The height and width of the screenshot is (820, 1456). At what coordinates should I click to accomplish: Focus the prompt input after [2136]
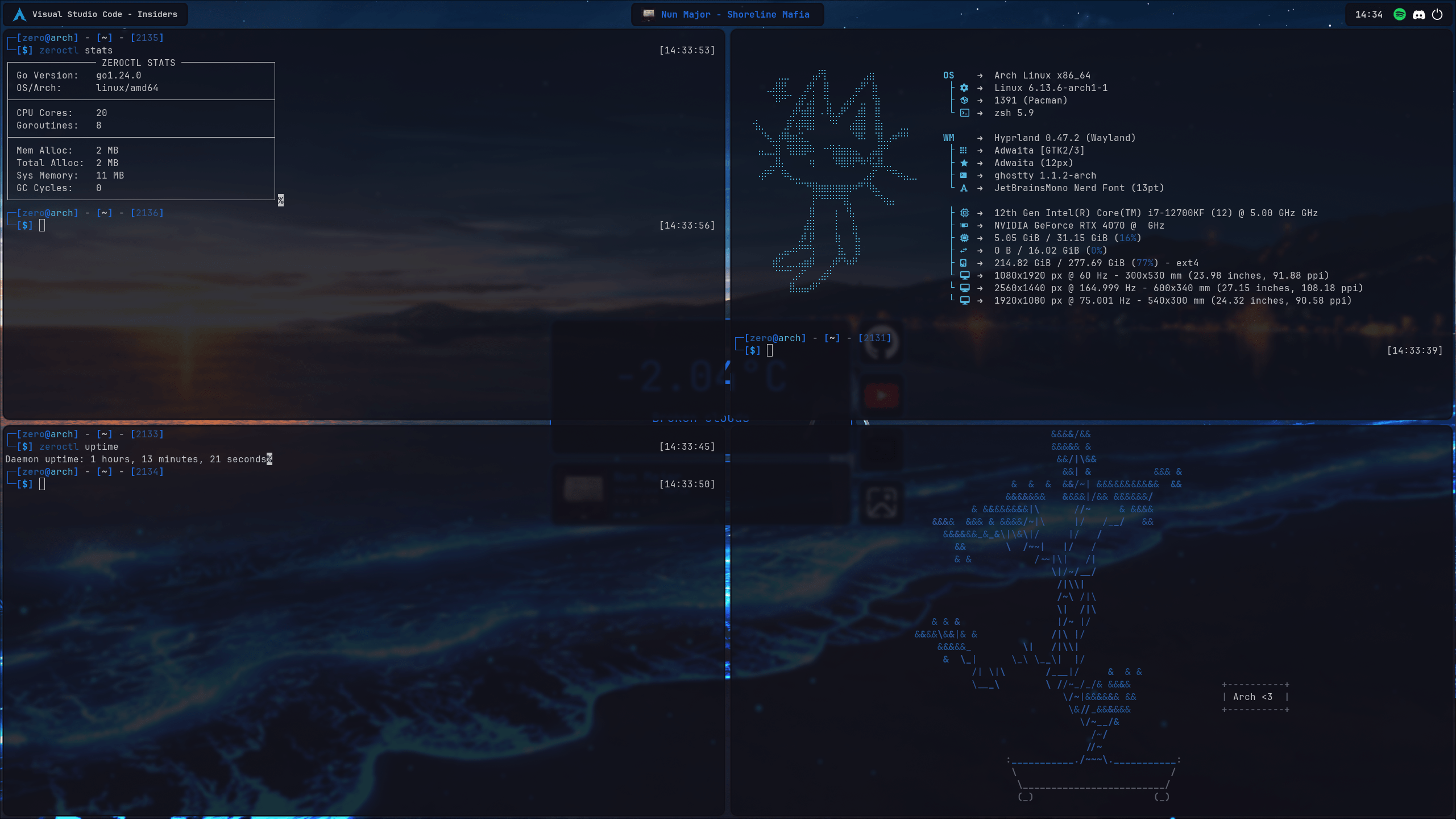pyautogui.click(x=42, y=225)
